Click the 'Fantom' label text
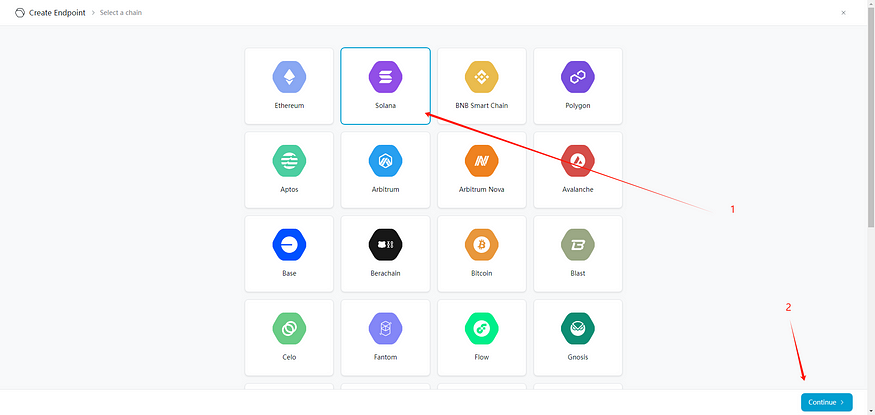 click(386, 357)
